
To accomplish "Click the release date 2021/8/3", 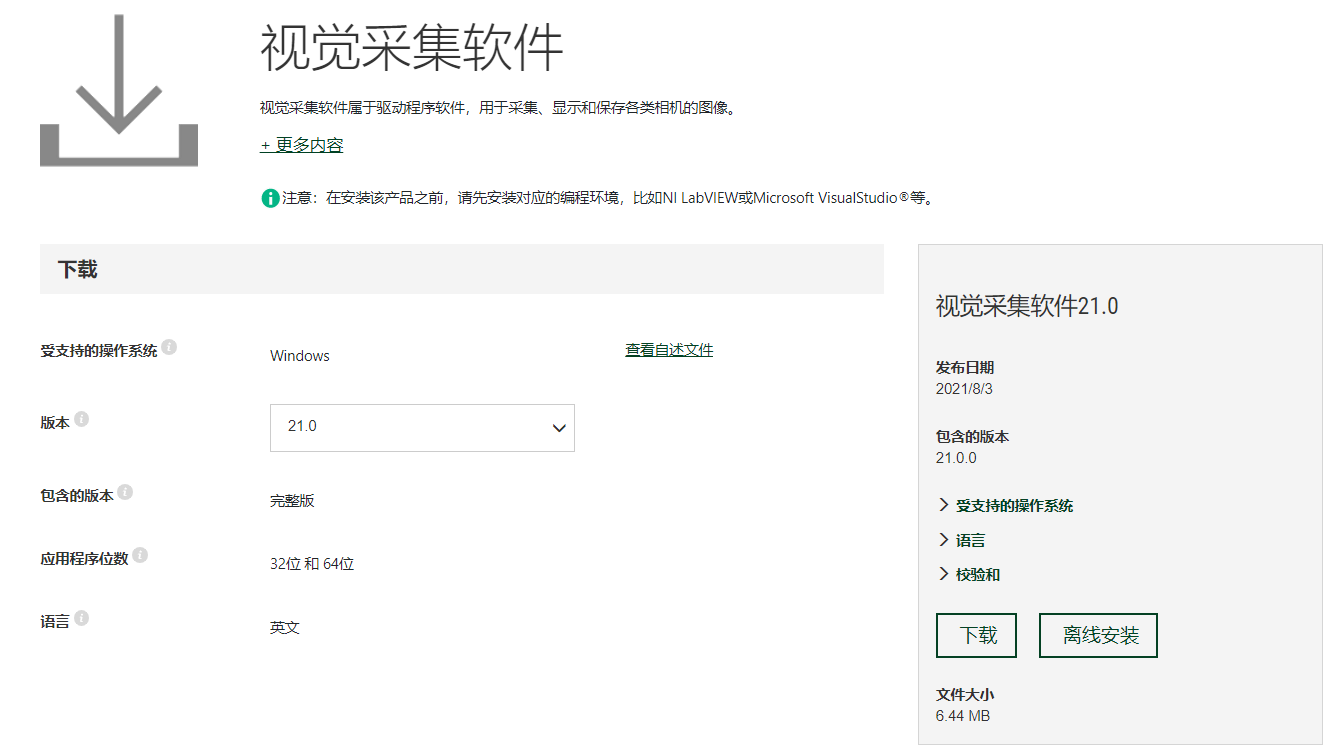I will (964, 388).
